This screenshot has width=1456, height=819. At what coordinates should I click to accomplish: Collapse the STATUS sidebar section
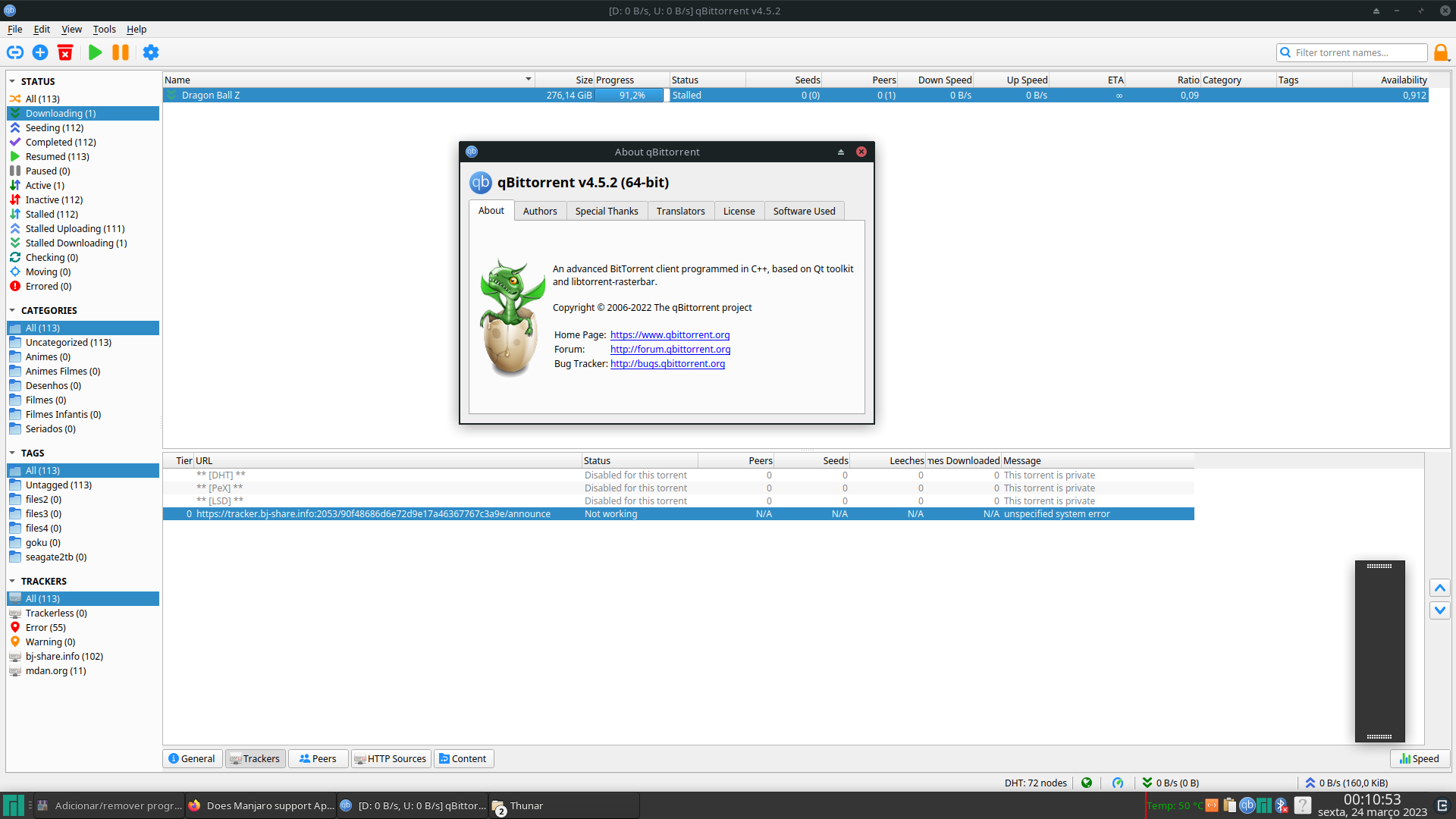[12, 81]
